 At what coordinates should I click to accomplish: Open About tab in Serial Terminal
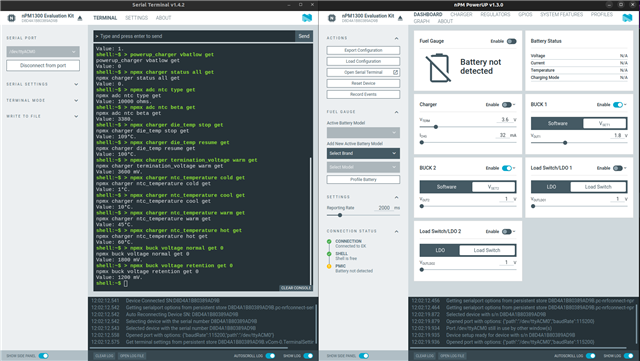(163, 18)
